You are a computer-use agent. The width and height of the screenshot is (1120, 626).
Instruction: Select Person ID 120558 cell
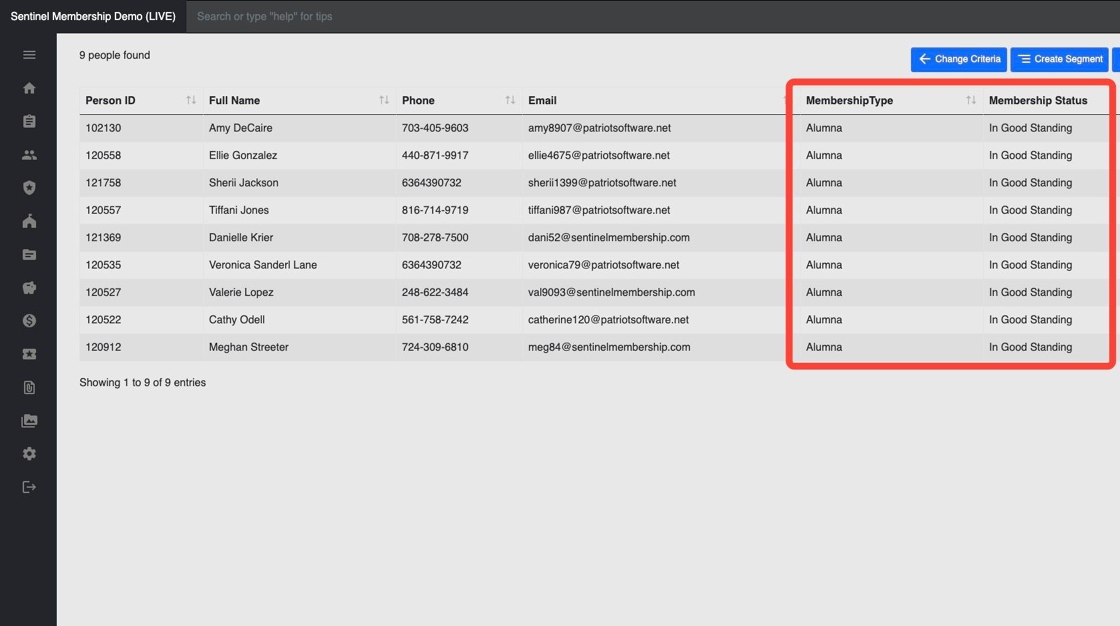pos(104,155)
